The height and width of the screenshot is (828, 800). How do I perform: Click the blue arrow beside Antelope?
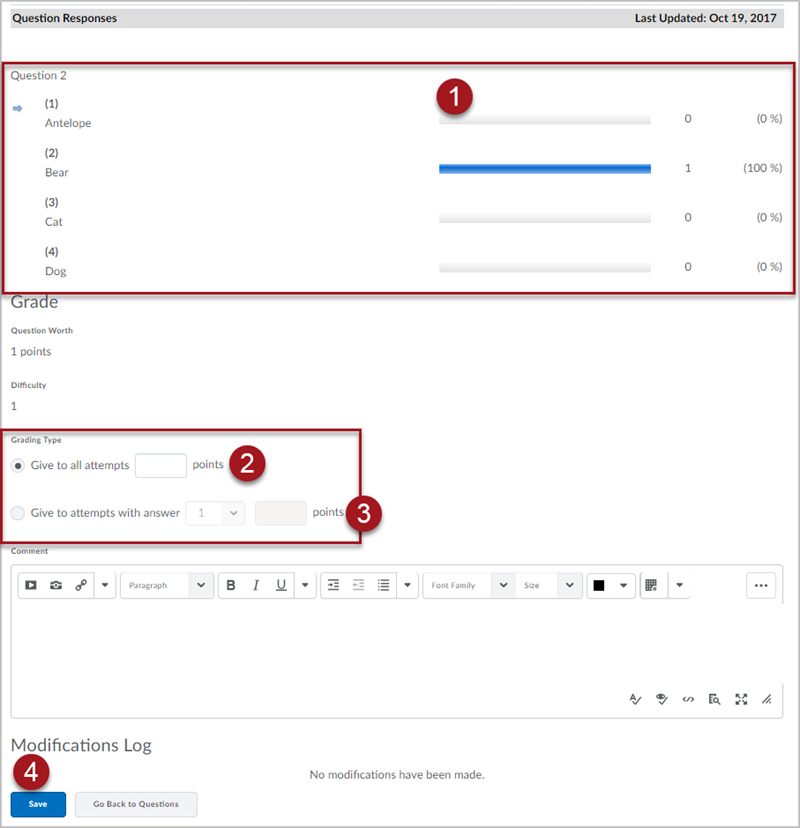coord(17,108)
